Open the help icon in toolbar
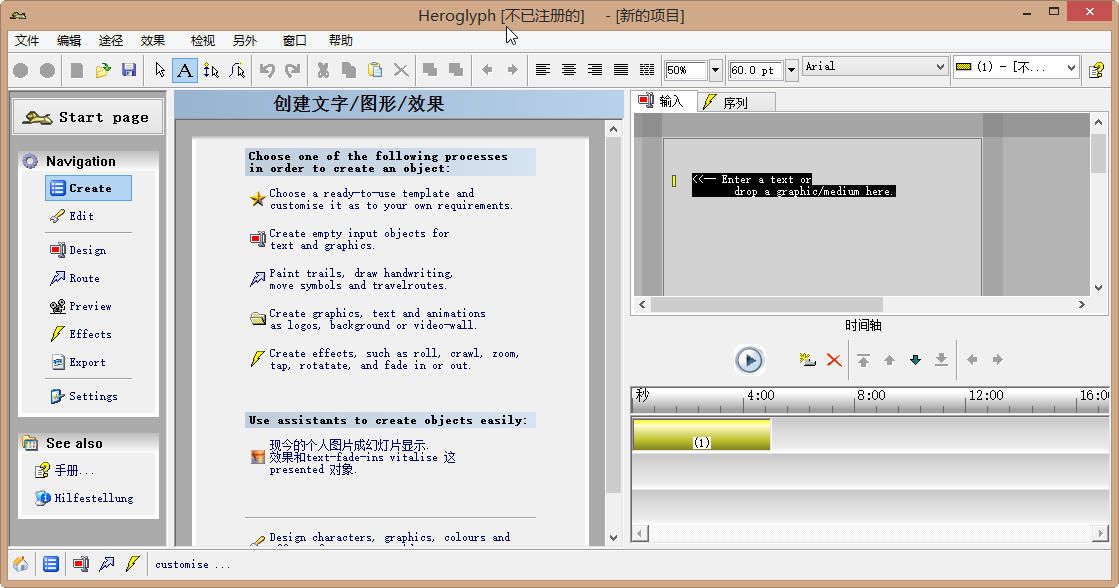 [x=1096, y=70]
